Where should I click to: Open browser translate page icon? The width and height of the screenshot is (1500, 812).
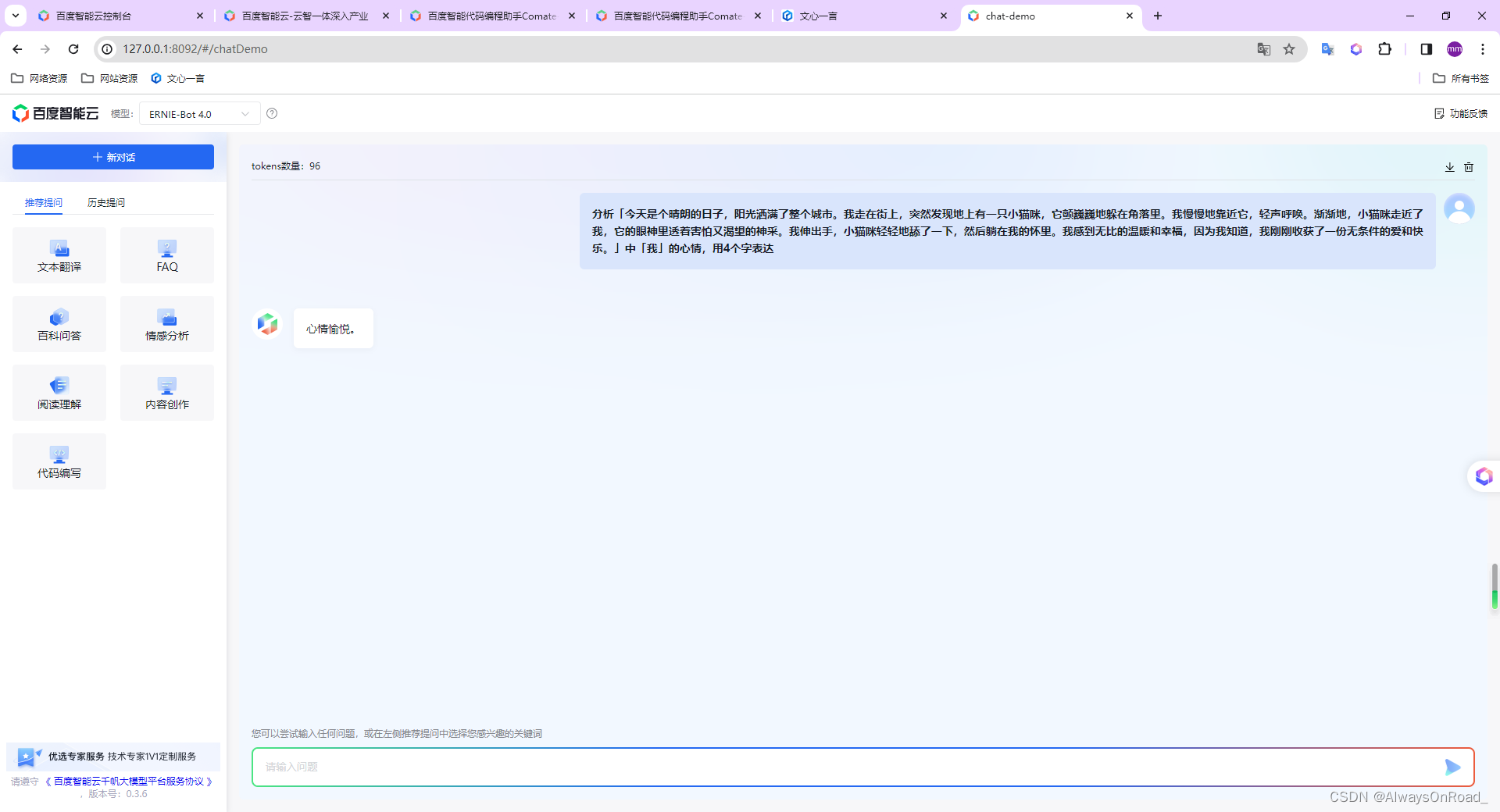point(1264,49)
